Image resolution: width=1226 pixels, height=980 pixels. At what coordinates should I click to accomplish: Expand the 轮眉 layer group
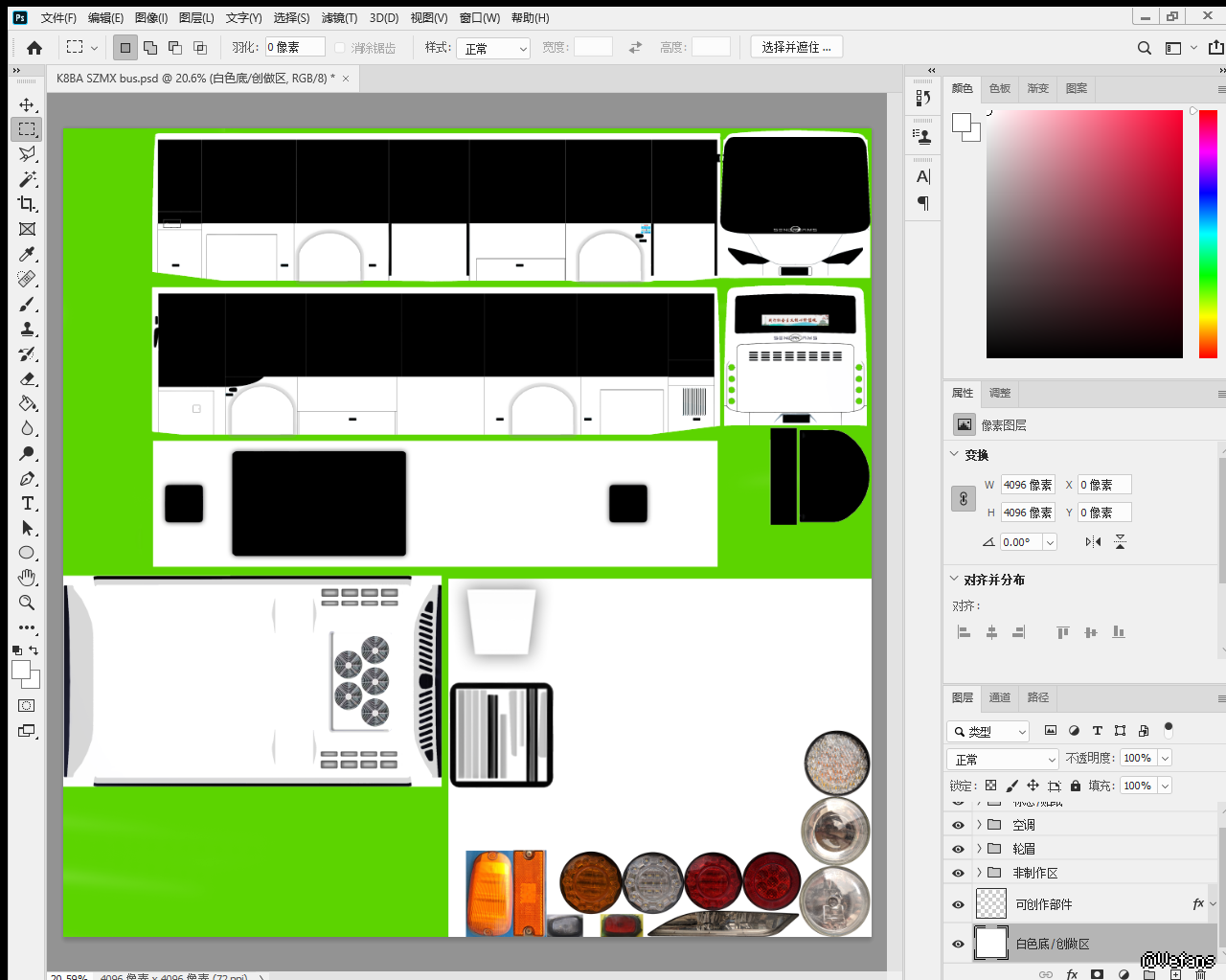979,849
